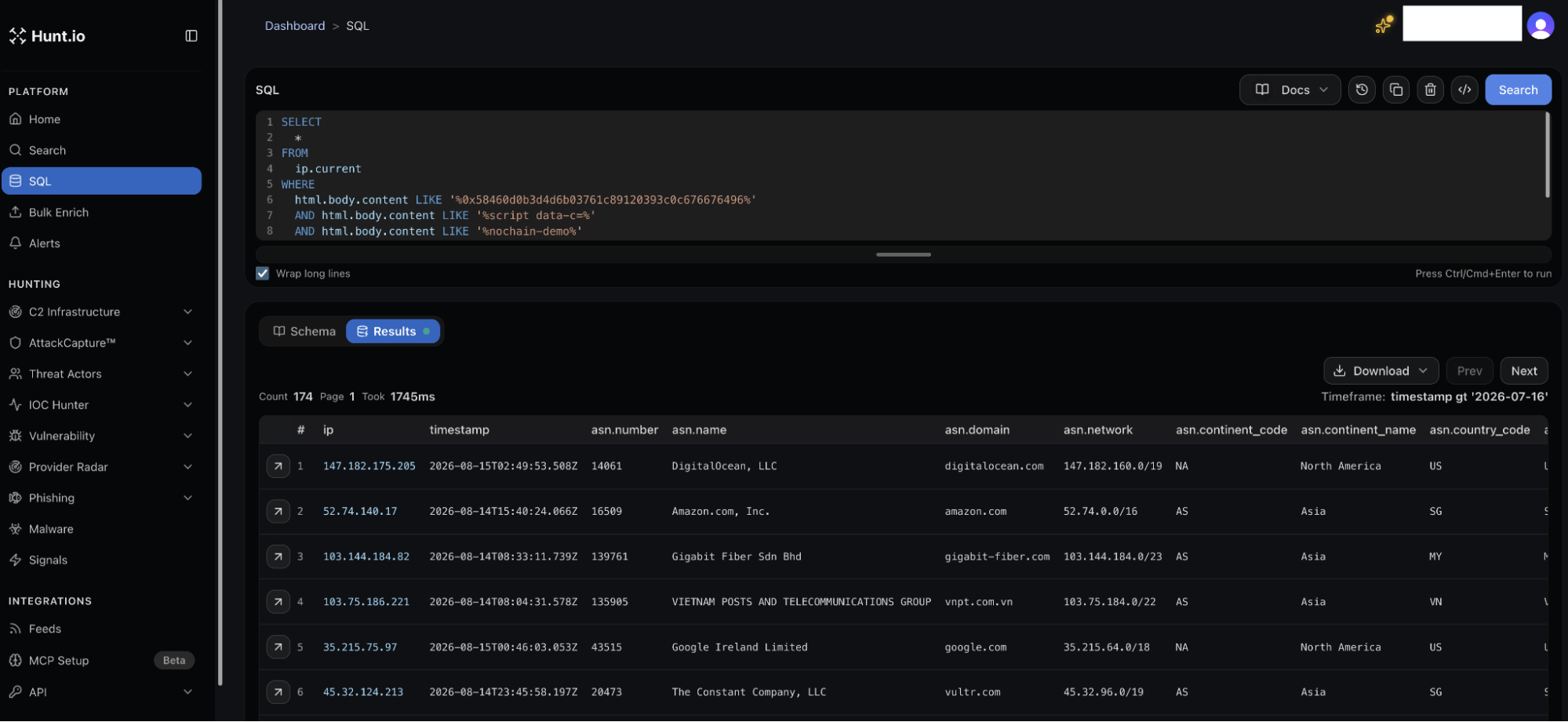Open IP link 52.74.140.17
Image resolution: width=1568 pixels, height=722 pixels.
point(360,512)
